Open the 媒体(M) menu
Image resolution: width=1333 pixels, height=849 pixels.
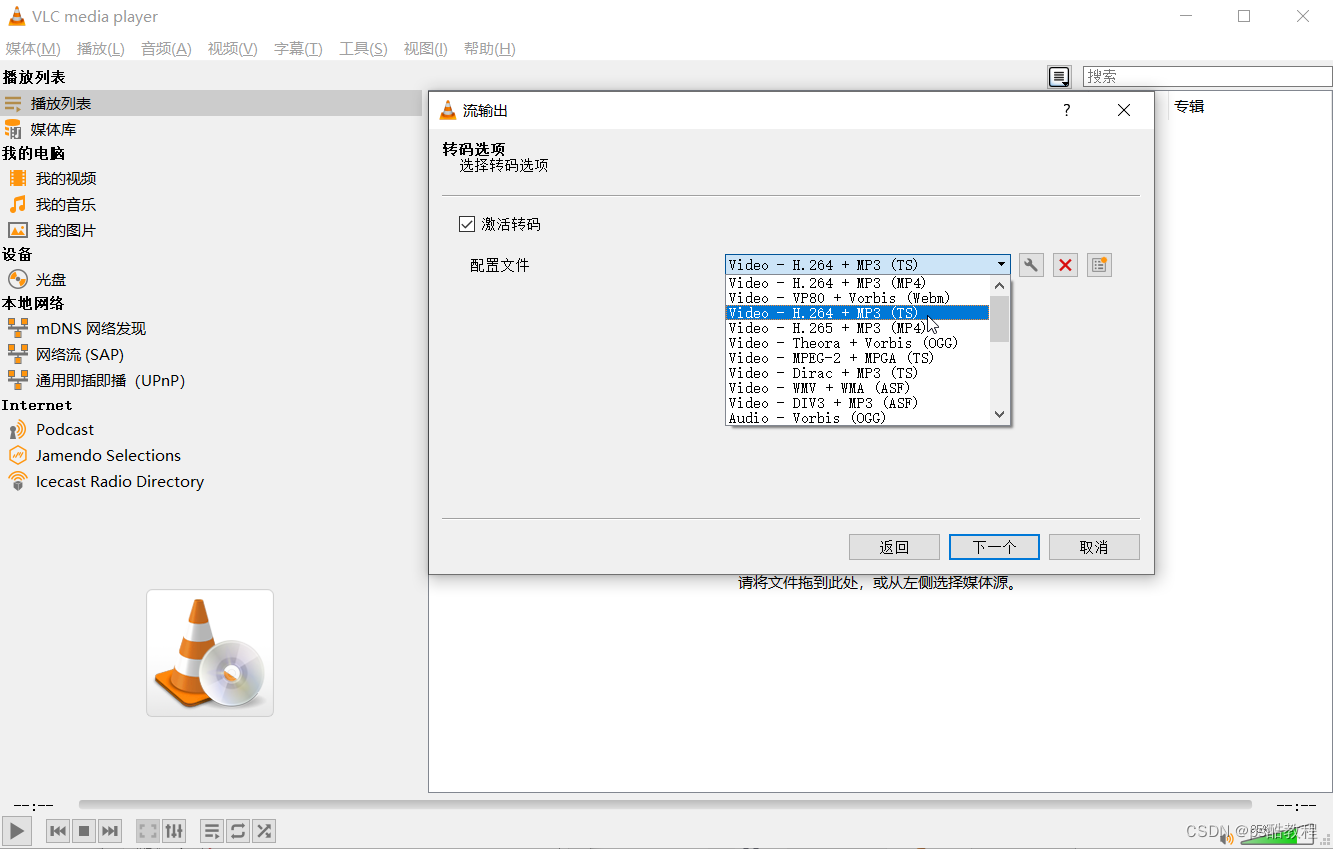coord(33,49)
